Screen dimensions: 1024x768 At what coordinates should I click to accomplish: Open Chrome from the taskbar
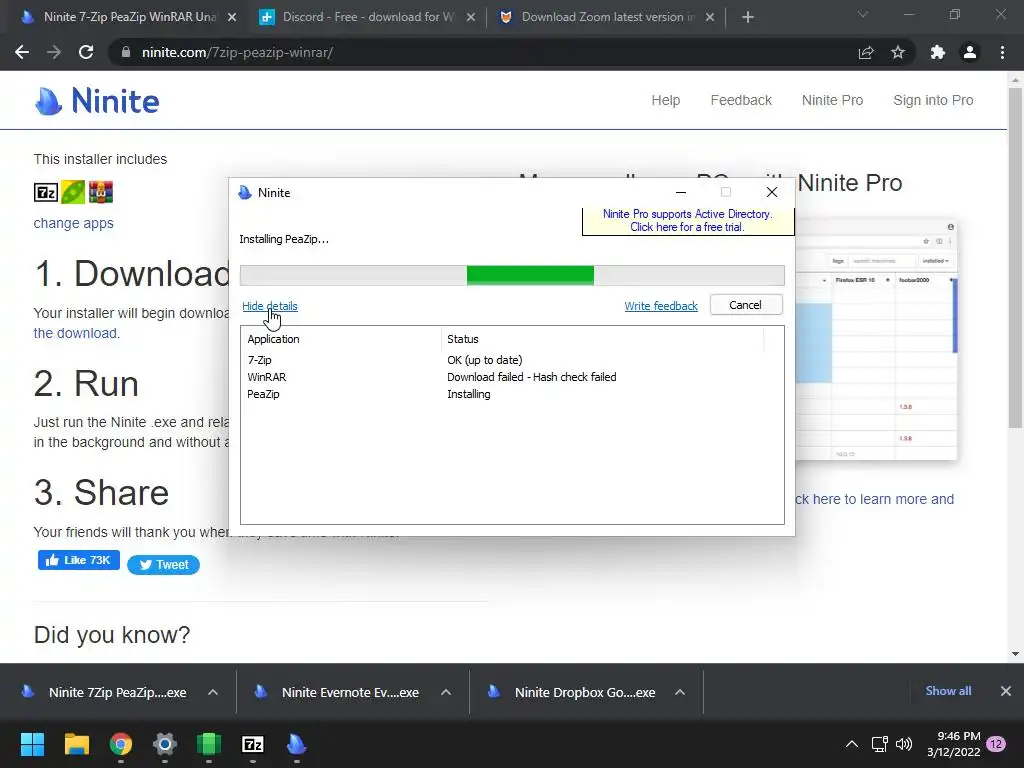pyautogui.click(x=121, y=744)
